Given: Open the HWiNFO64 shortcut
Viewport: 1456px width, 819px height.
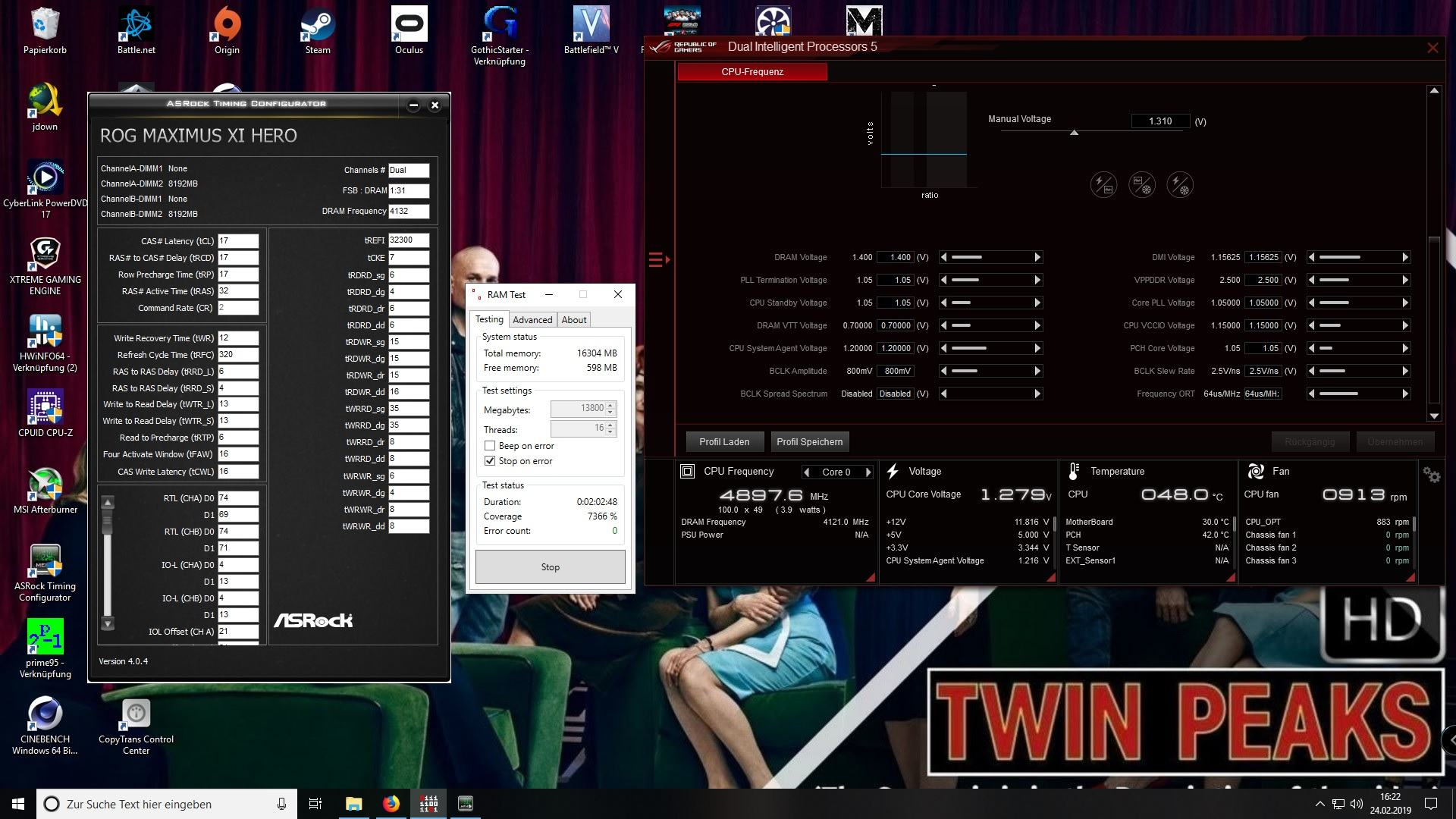Looking at the screenshot, I should click(45, 343).
